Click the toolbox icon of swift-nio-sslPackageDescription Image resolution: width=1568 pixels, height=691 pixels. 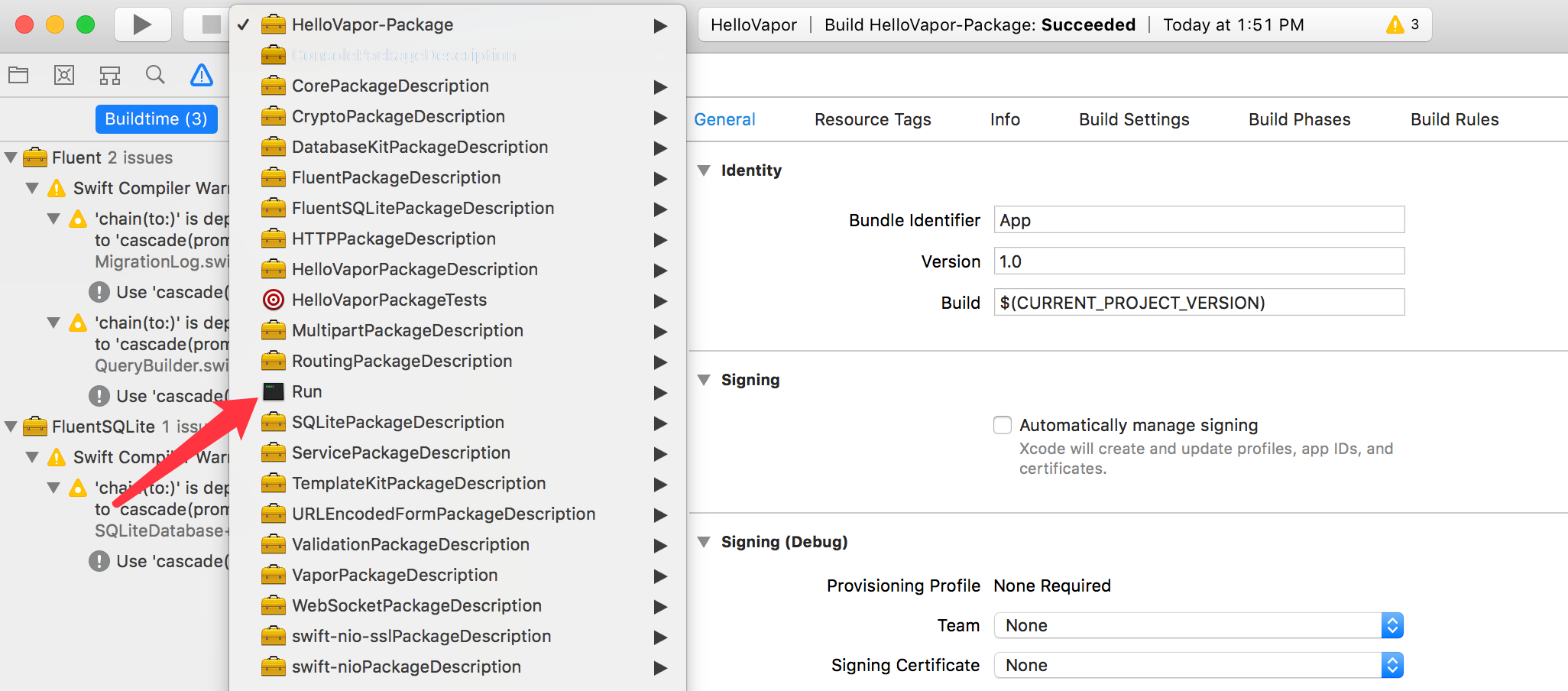(274, 636)
